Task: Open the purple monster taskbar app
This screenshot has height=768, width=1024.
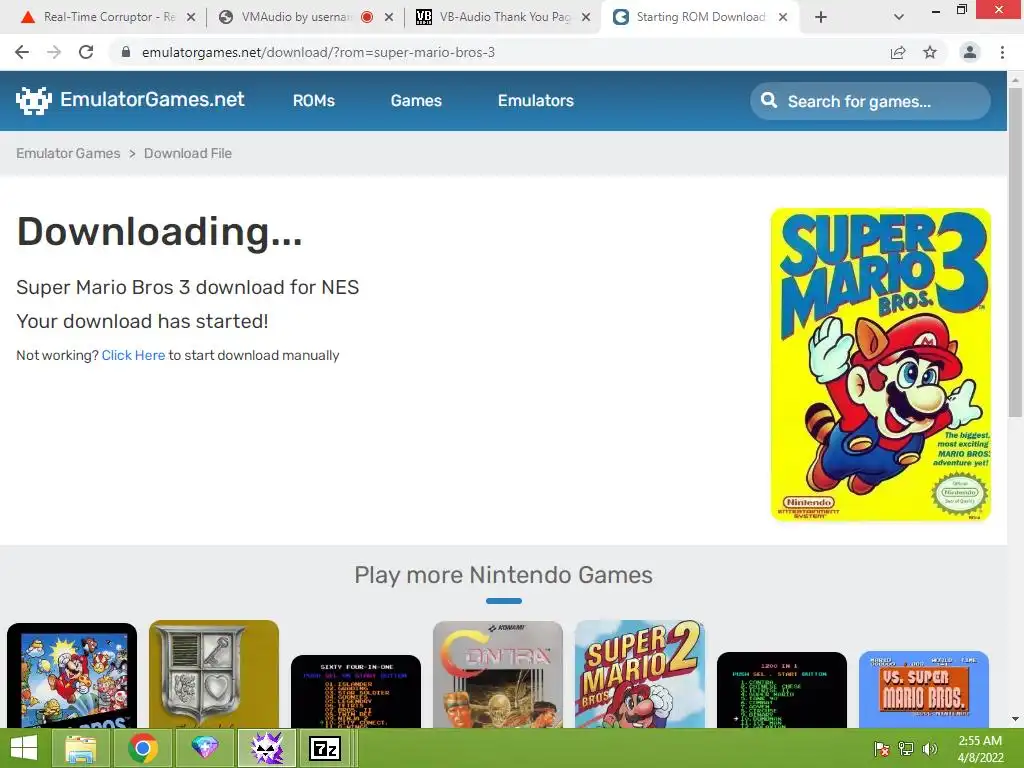Action: point(266,748)
